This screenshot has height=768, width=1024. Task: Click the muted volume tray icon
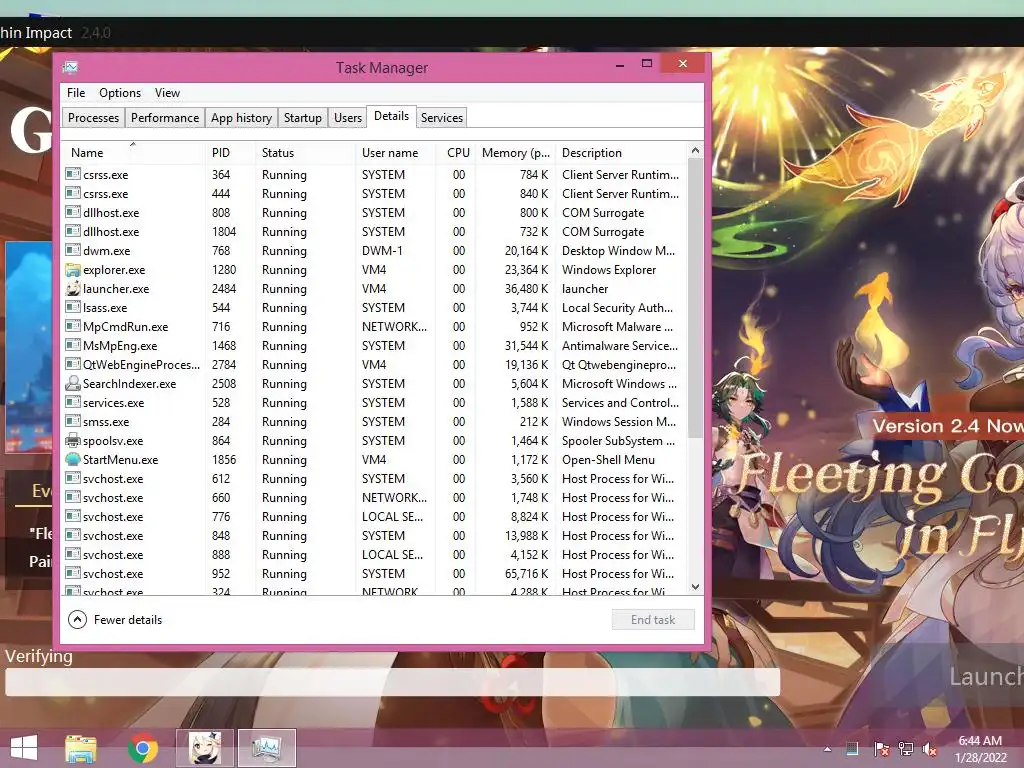coord(930,749)
